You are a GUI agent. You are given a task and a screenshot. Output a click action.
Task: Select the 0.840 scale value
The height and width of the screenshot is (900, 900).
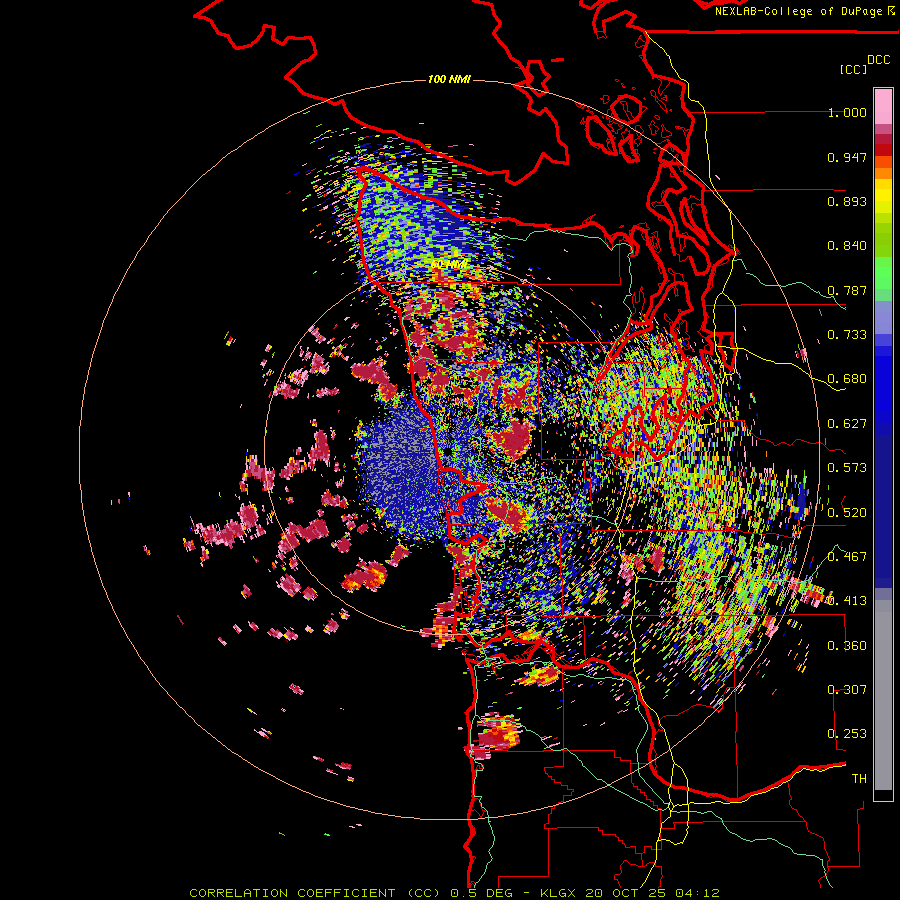pos(847,246)
